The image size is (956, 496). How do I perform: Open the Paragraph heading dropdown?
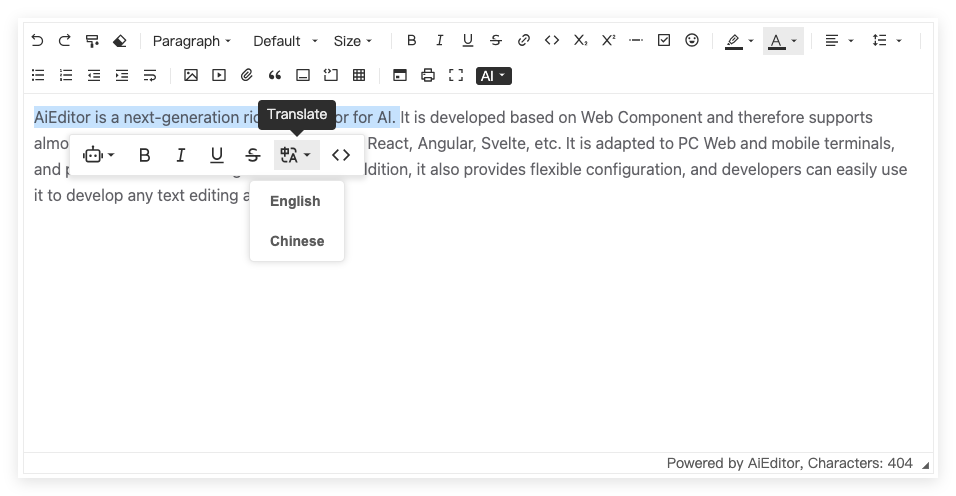[x=191, y=41]
